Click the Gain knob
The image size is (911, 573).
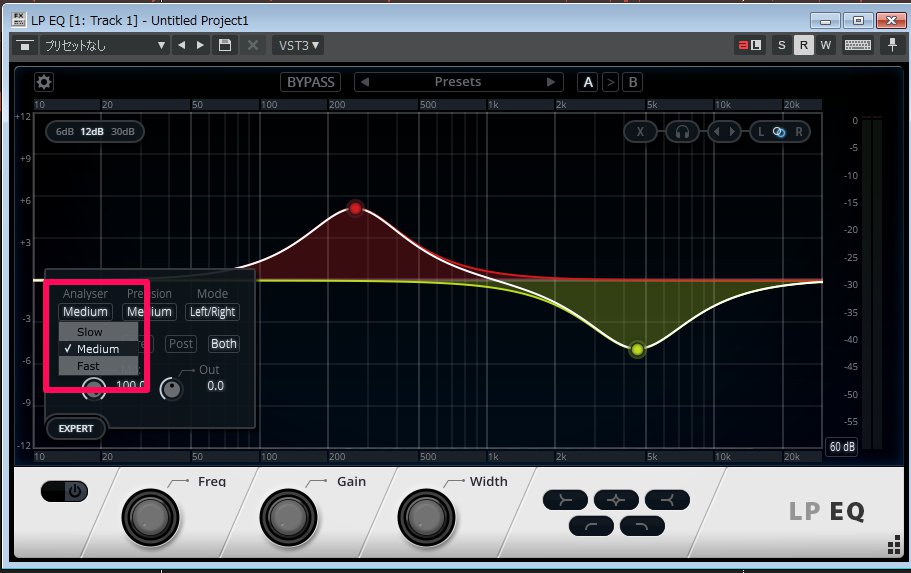coord(288,517)
